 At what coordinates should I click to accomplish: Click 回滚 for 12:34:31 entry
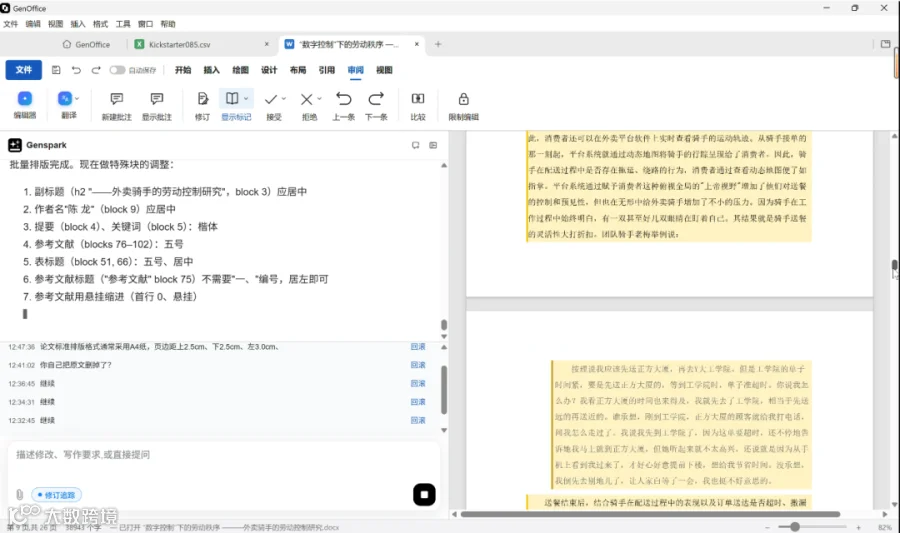[418, 402]
